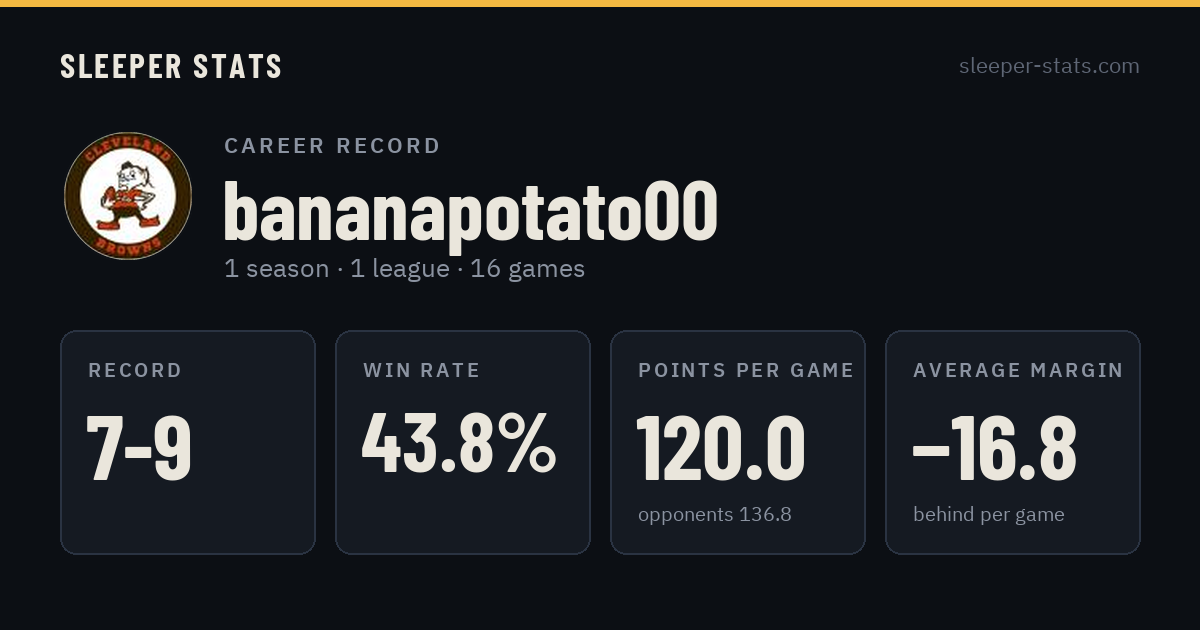Select the behind per game caption

click(989, 515)
